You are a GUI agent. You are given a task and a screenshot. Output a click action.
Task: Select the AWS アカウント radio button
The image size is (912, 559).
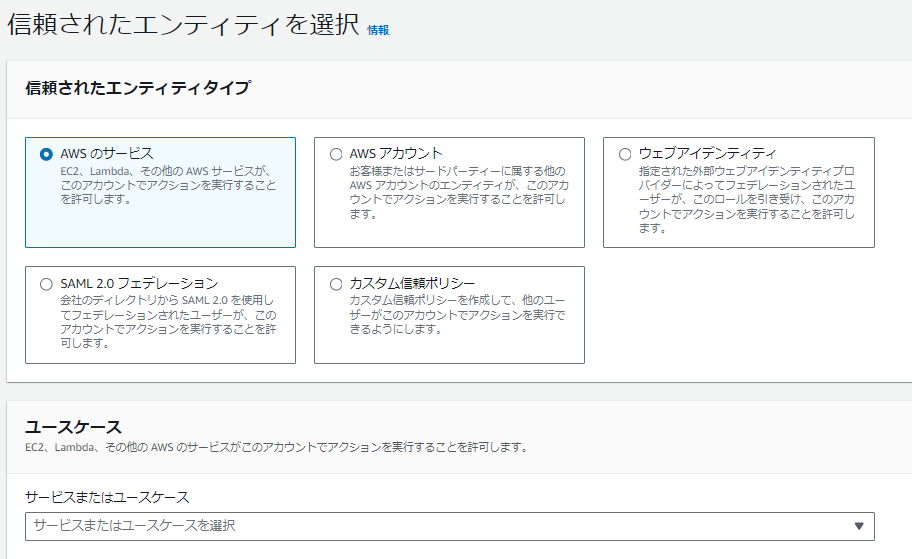[x=336, y=154]
